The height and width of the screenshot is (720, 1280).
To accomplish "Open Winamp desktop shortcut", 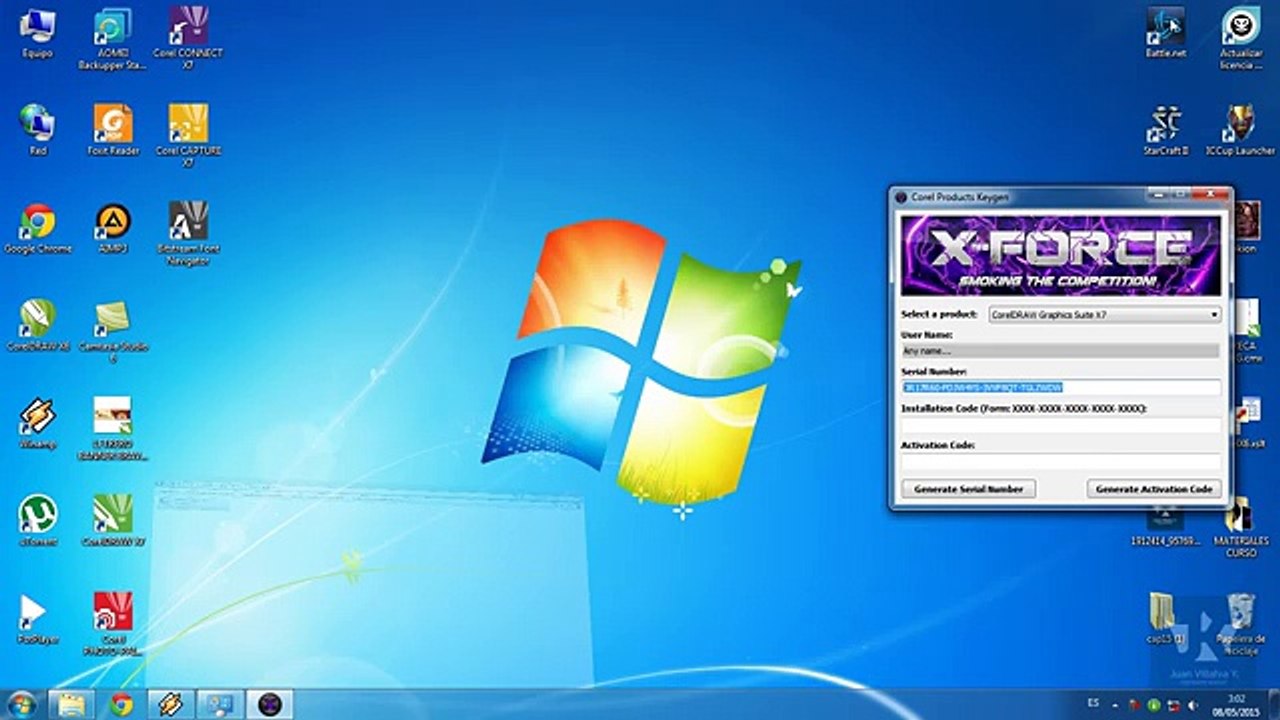I will pos(37,424).
